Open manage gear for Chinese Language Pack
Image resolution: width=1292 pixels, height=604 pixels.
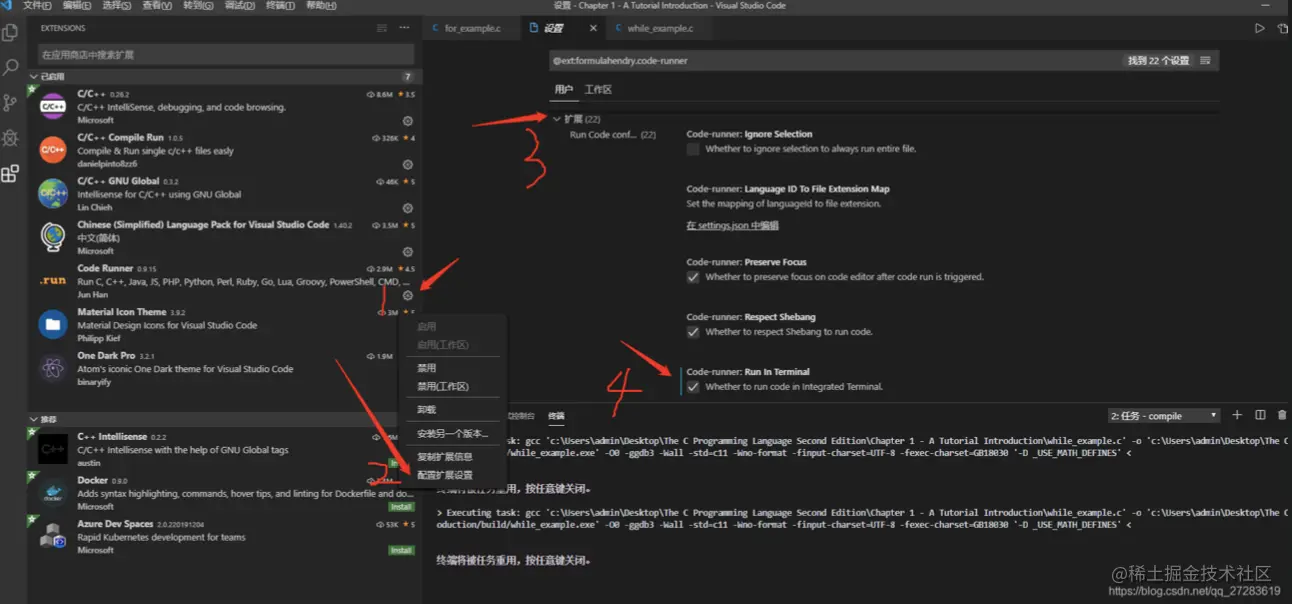pyautogui.click(x=407, y=252)
